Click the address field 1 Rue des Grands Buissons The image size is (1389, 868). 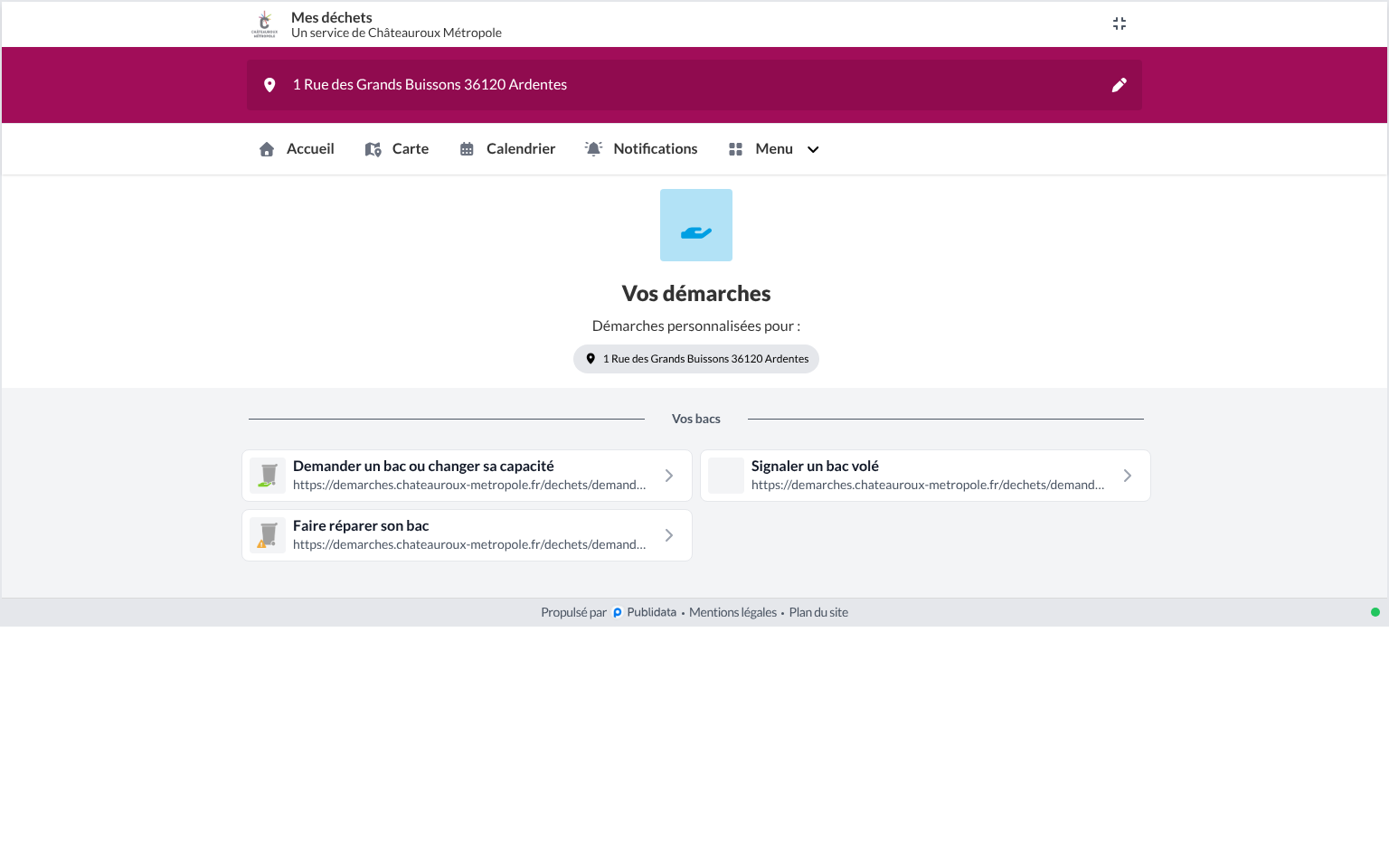tap(694, 85)
